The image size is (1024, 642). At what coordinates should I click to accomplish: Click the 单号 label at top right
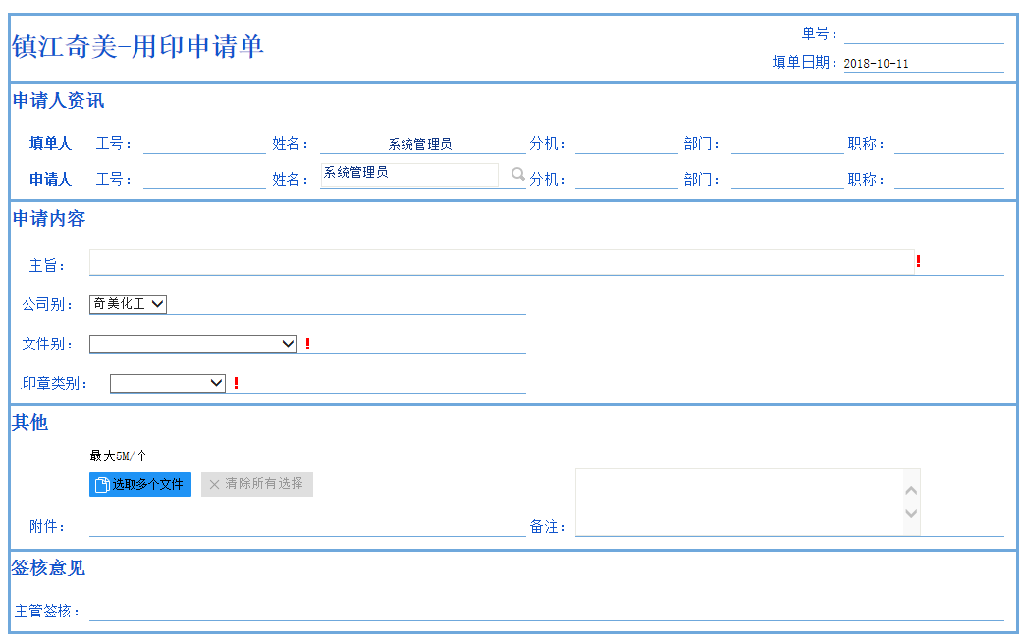pyautogui.click(x=819, y=34)
